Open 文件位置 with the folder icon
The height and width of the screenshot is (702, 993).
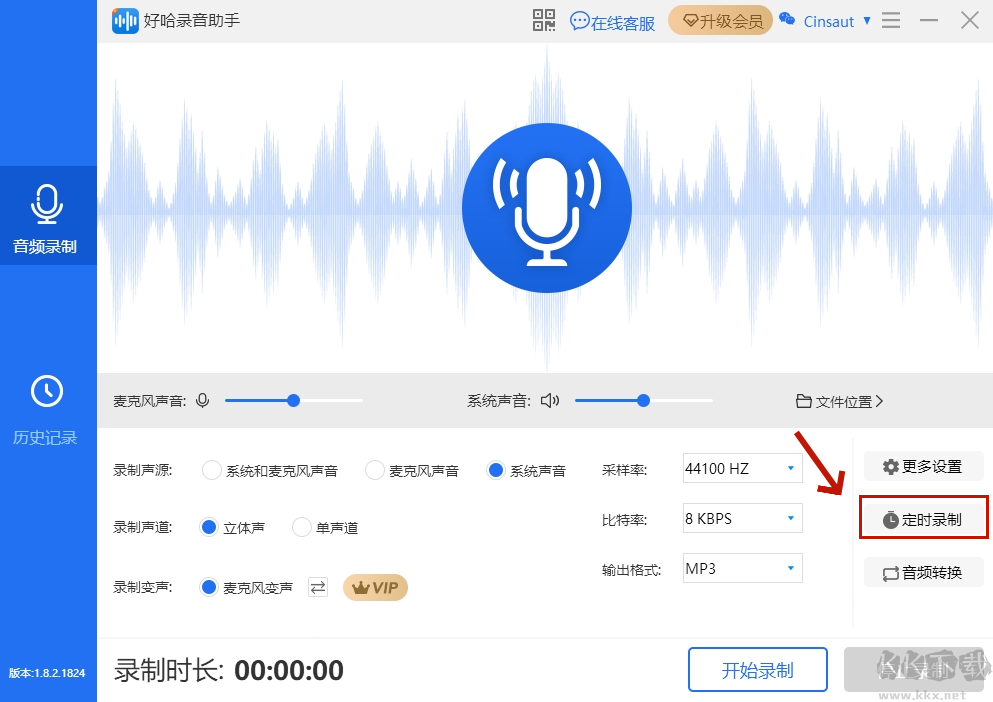(x=838, y=399)
